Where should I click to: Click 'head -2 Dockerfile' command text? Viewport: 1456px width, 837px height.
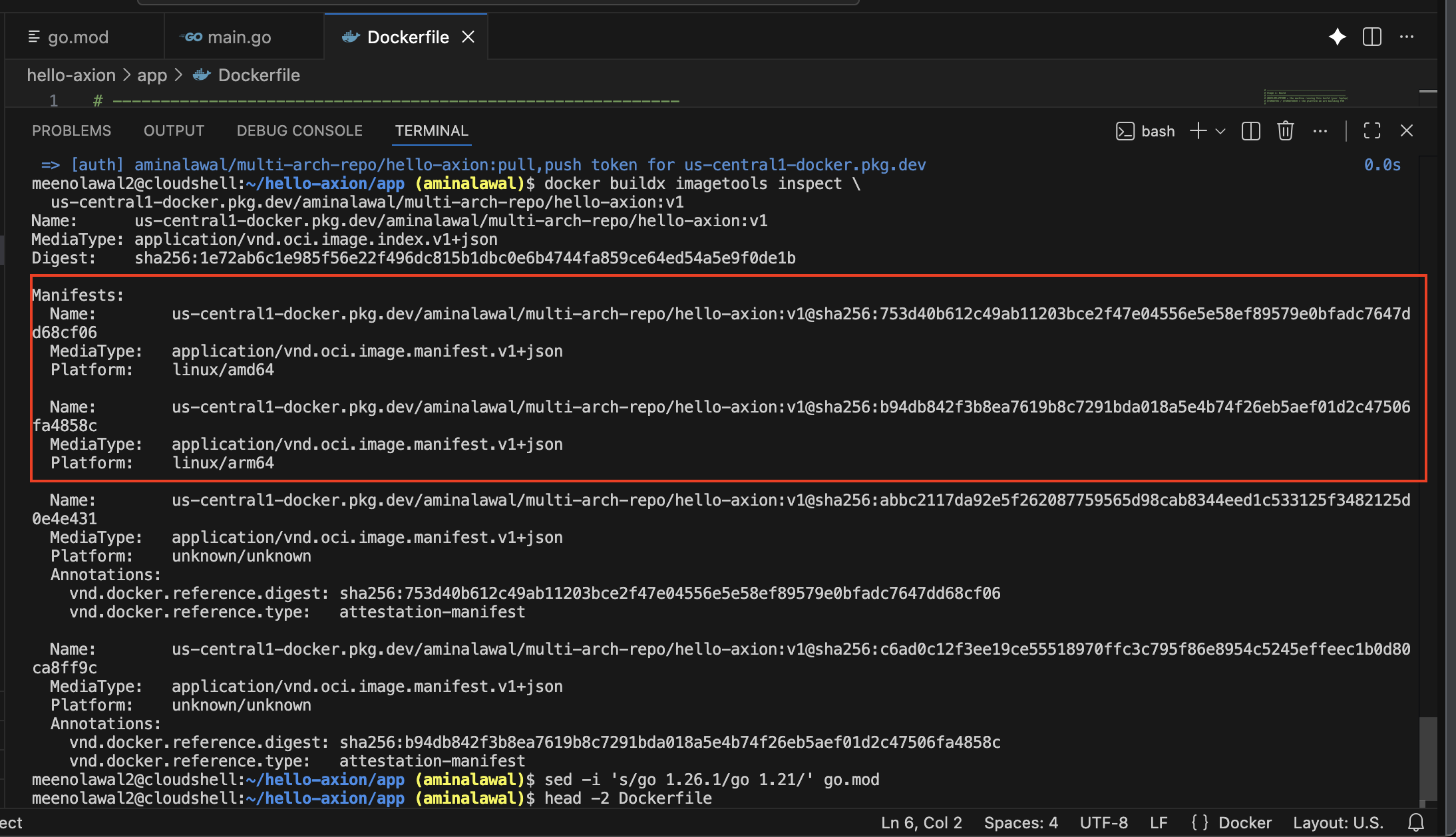(628, 798)
